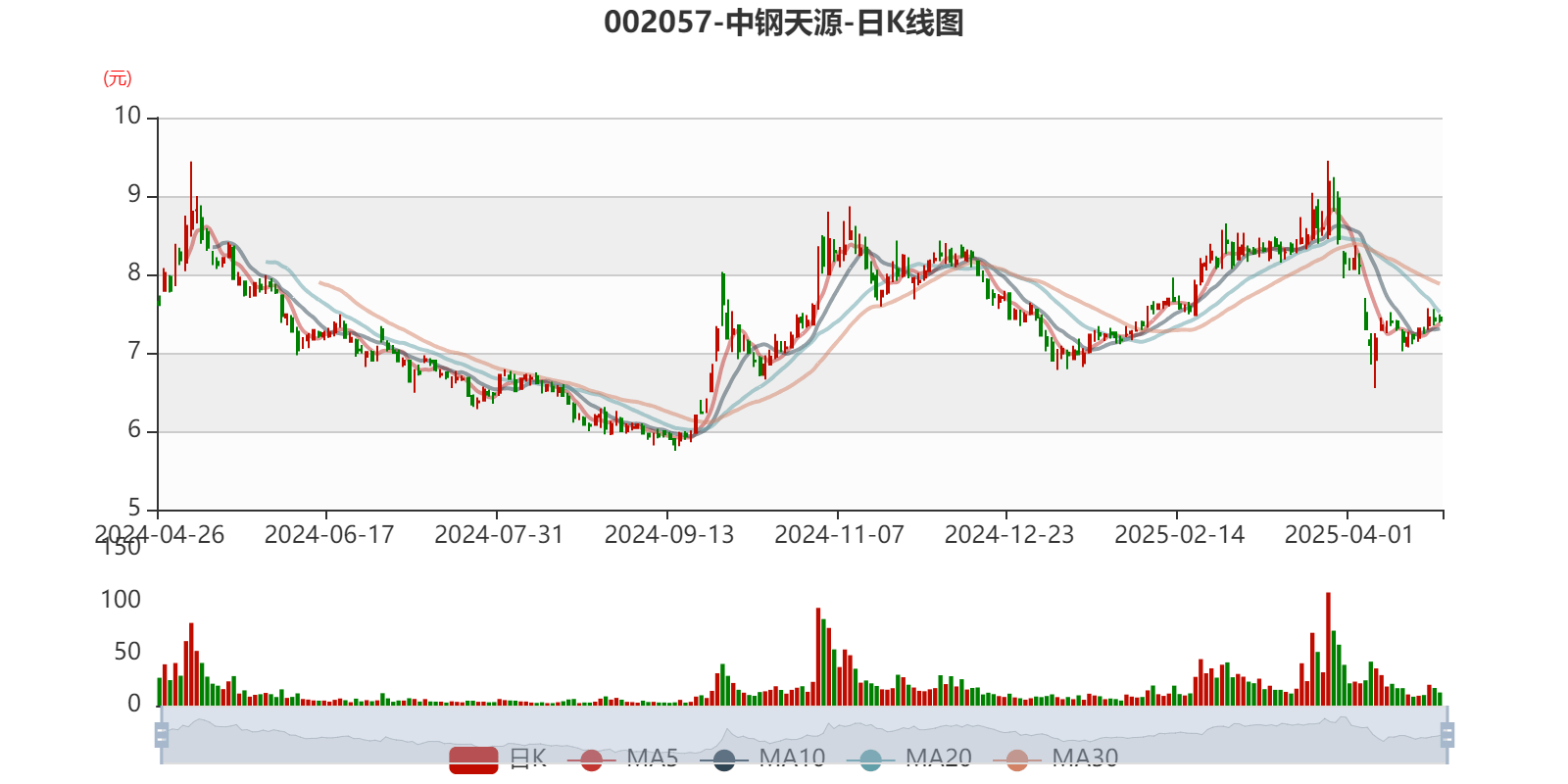Click the volume axis label 100
This screenshot has width=1568, height=784.
click(x=122, y=599)
